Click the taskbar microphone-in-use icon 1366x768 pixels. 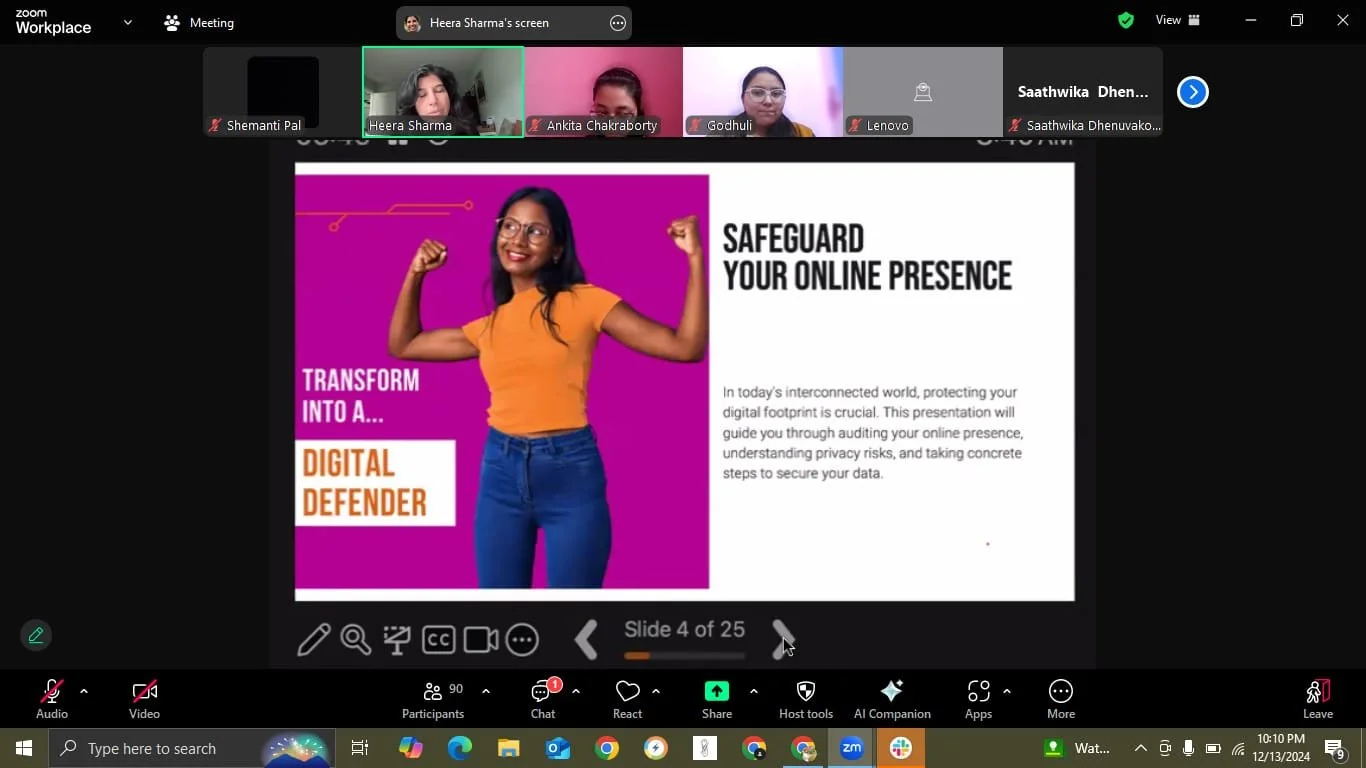(x=1189, y=748)
